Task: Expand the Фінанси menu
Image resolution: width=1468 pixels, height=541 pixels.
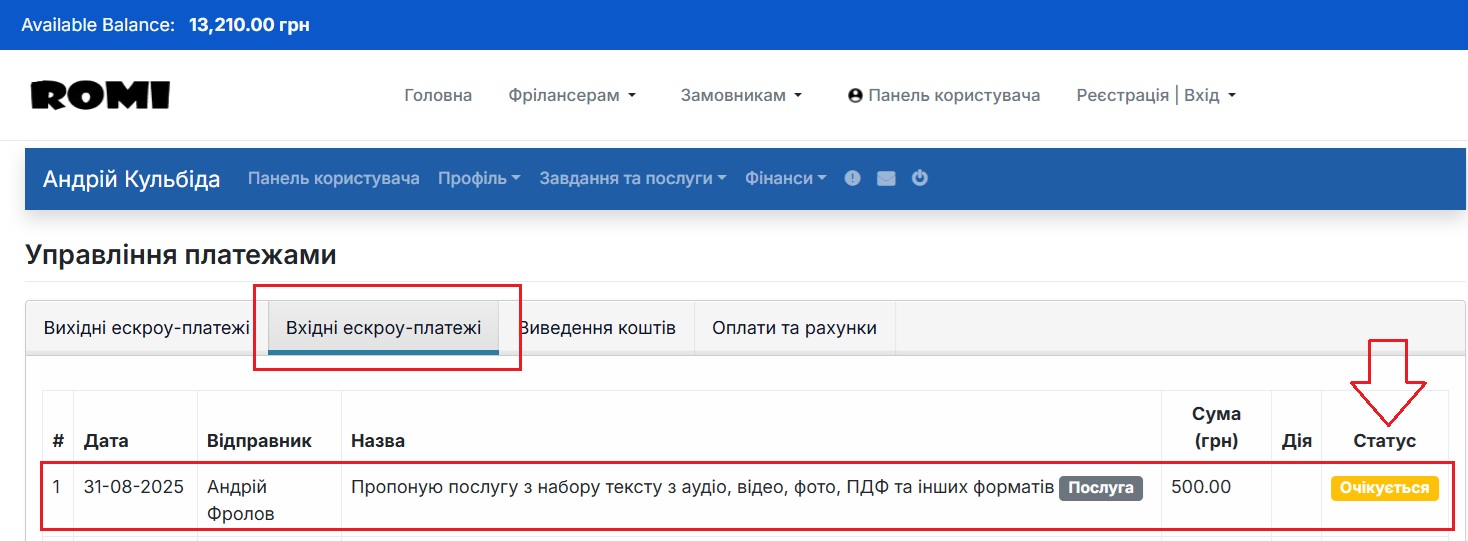Action: [786, 178]
